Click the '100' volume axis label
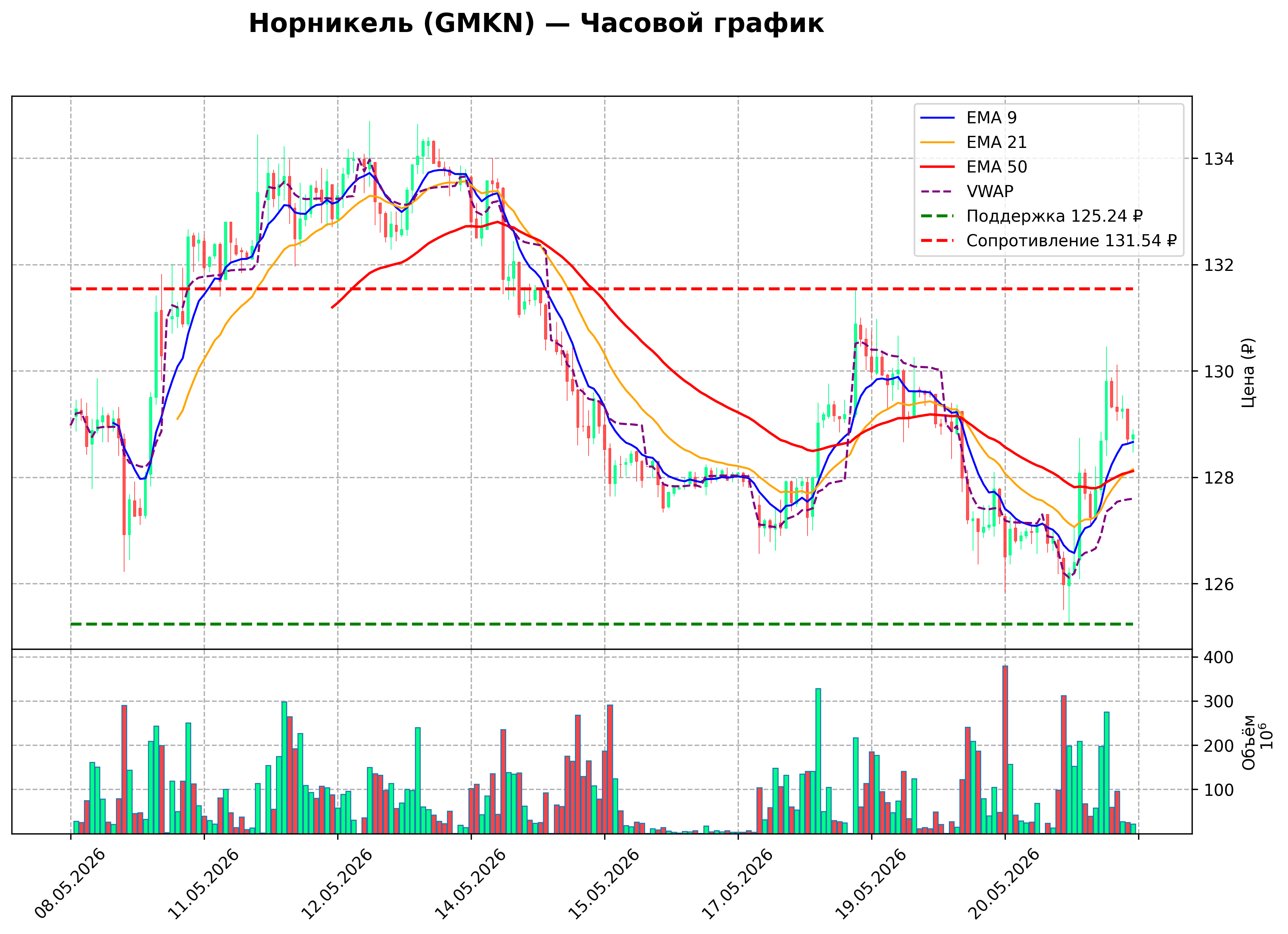 click(1219, 790)
